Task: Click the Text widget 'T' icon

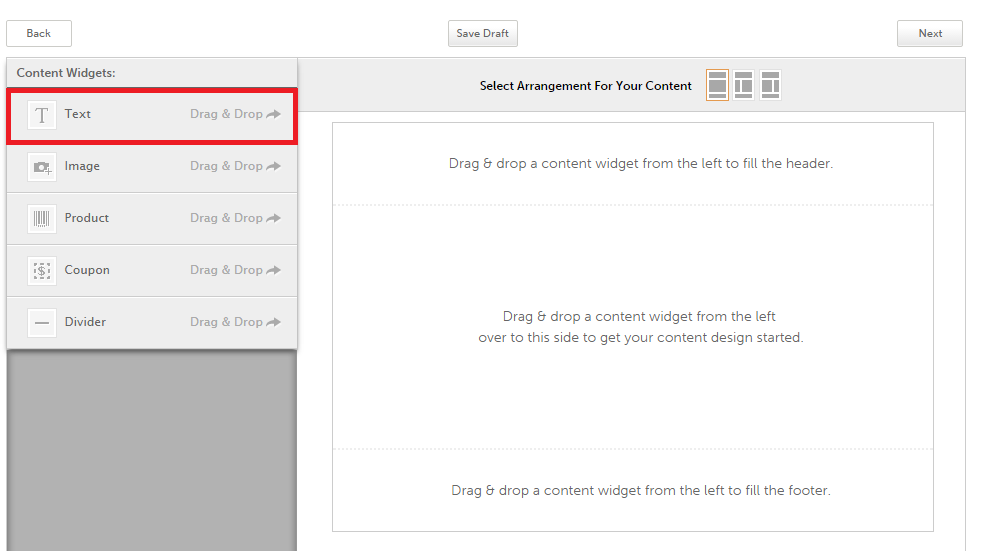Action: [42, 115]
